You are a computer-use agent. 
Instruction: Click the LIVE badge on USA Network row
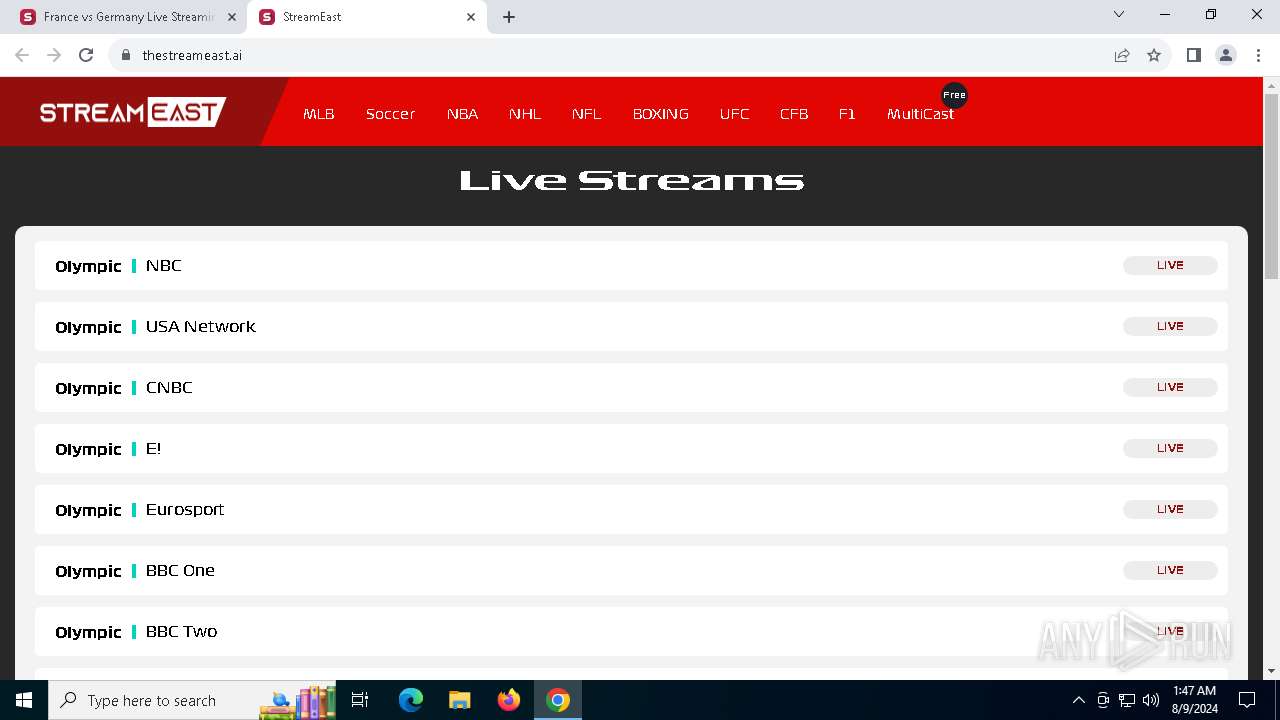click(1170, 326)
